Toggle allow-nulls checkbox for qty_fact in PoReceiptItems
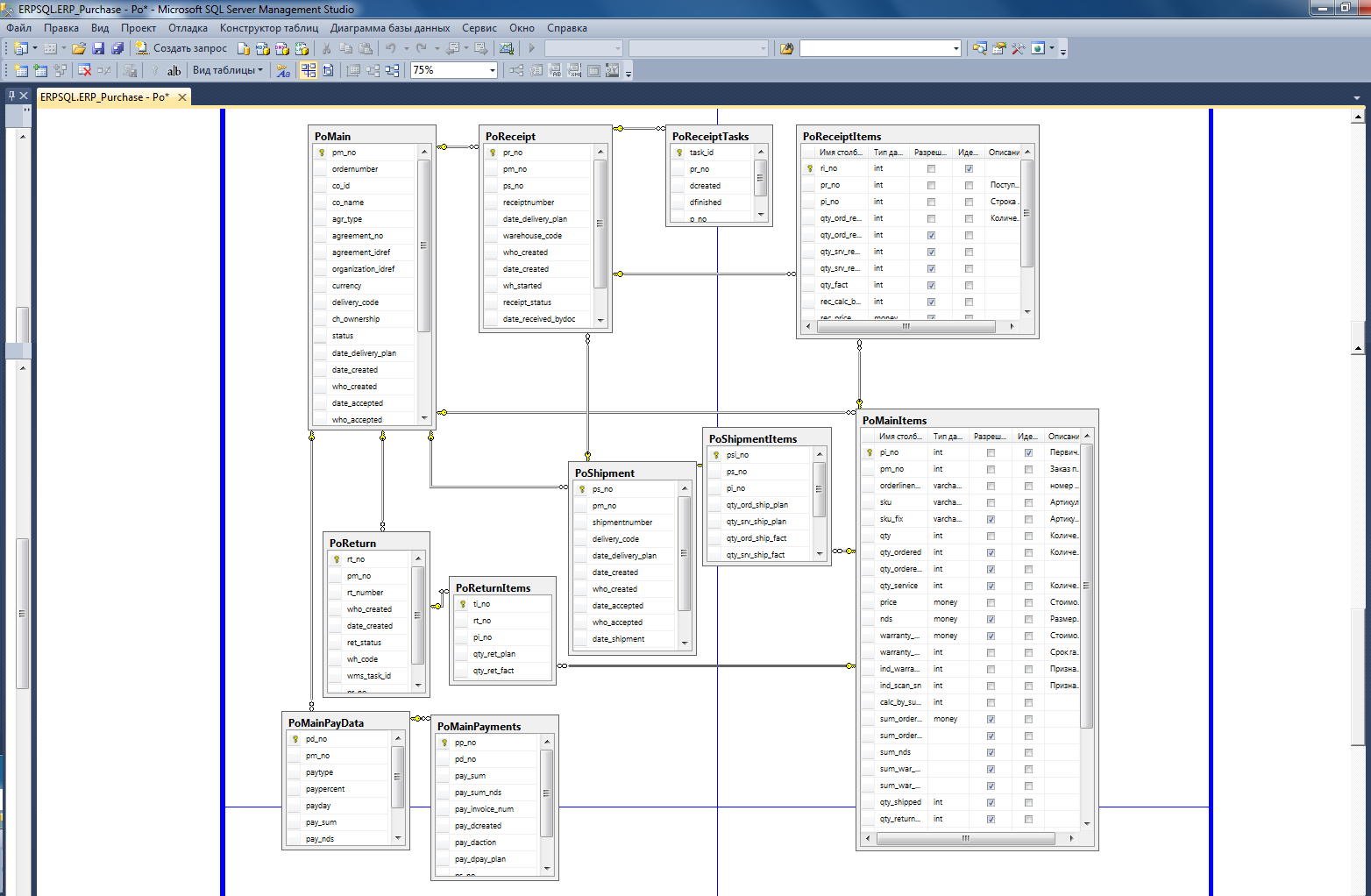This screenshot has width=1371, height=896. point(931,286)
